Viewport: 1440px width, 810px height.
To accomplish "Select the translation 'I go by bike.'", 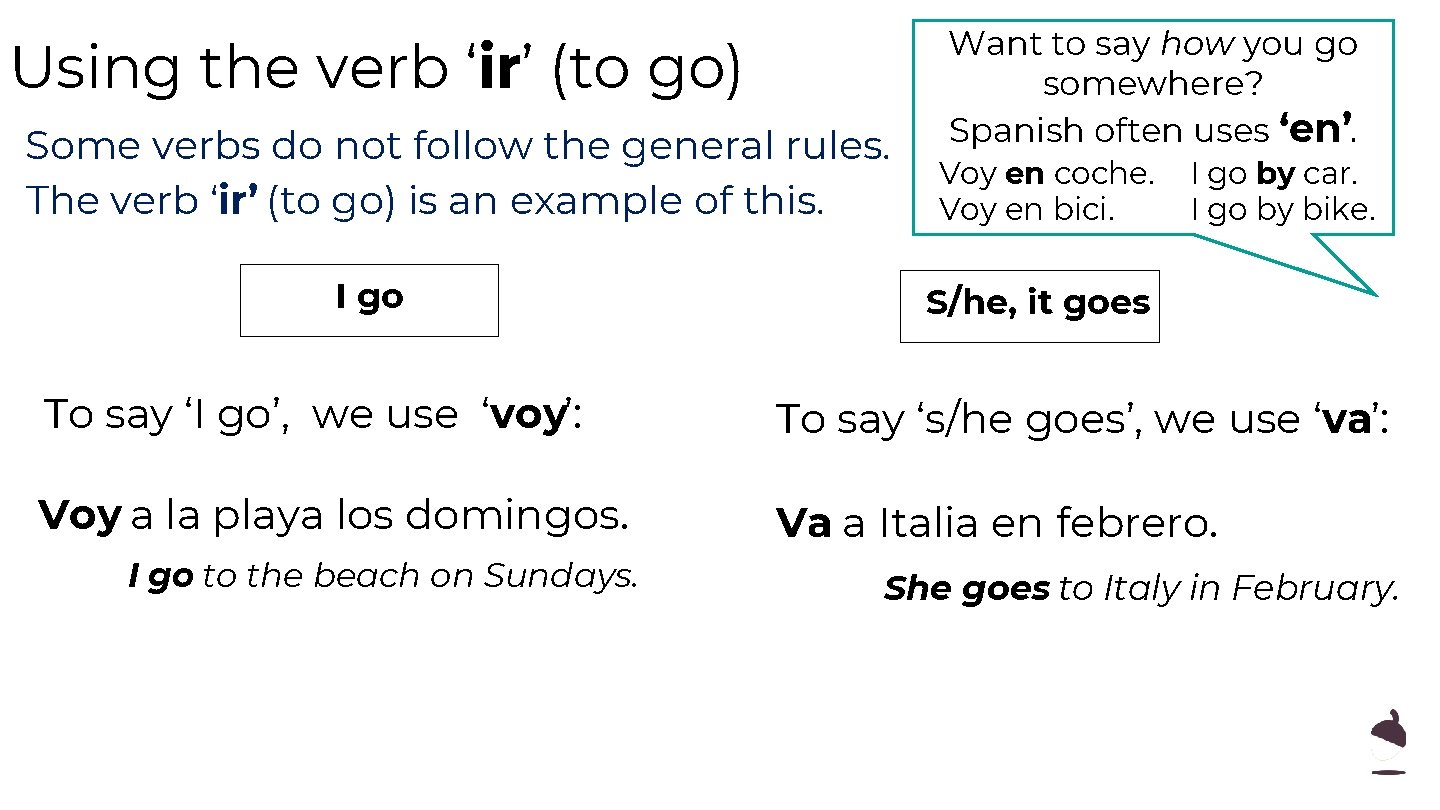I will (1283, 210).
